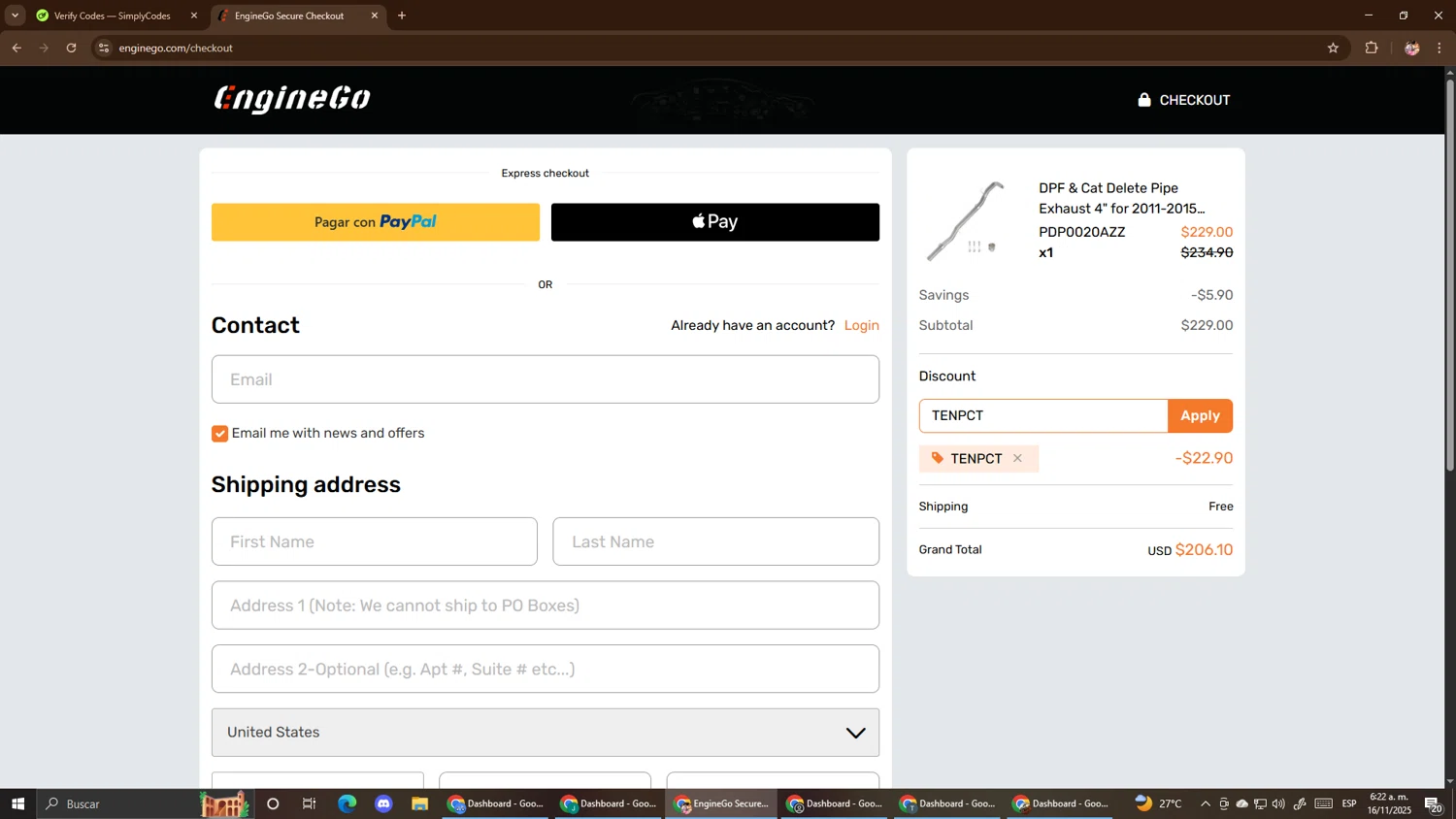Apply the discount code
This screenshot has width=1456, height=819.
(1201, 415)
